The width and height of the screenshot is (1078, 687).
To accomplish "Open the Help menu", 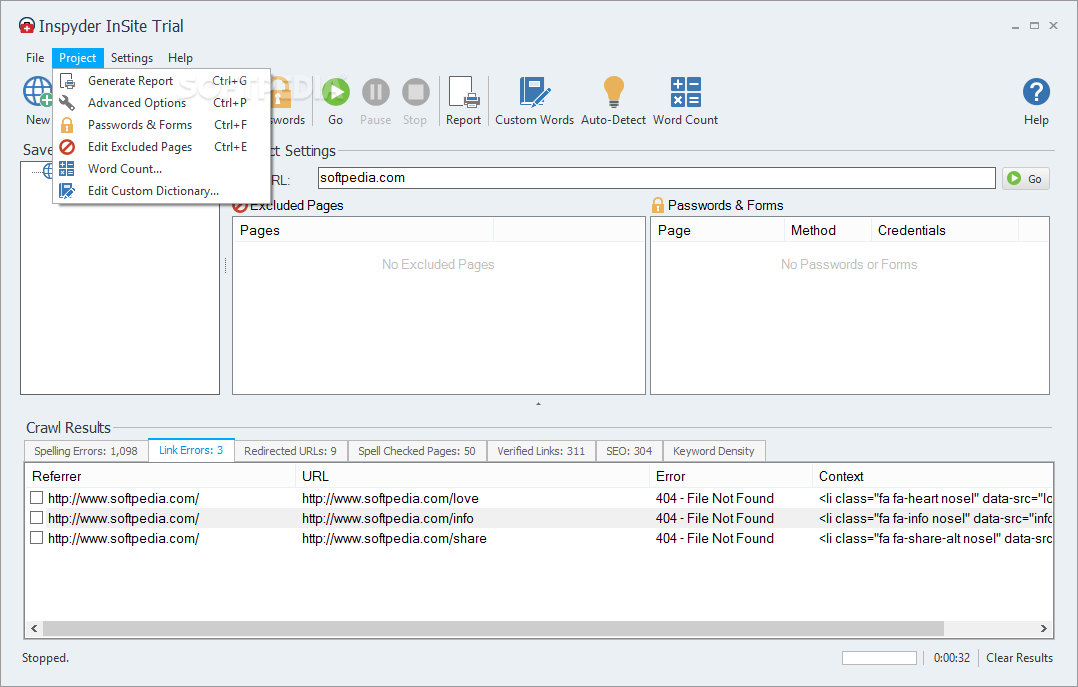I will click(x=180, y=58).
